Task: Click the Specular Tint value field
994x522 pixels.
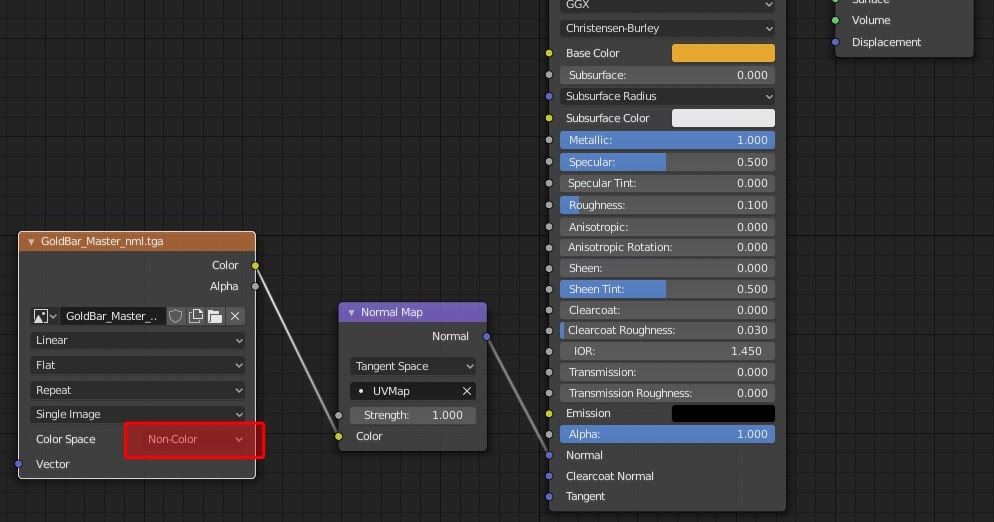Action: pos(668,183)
